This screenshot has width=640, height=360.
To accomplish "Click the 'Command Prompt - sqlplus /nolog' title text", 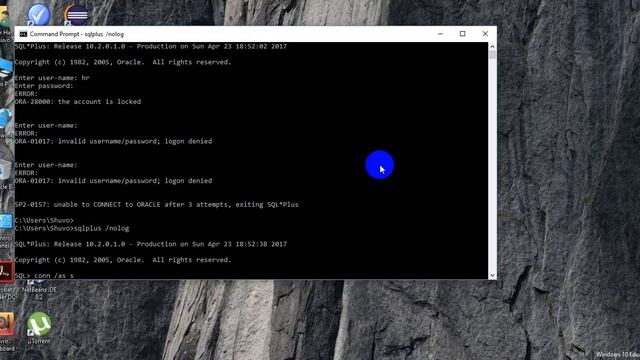I will tap(77, 34).
